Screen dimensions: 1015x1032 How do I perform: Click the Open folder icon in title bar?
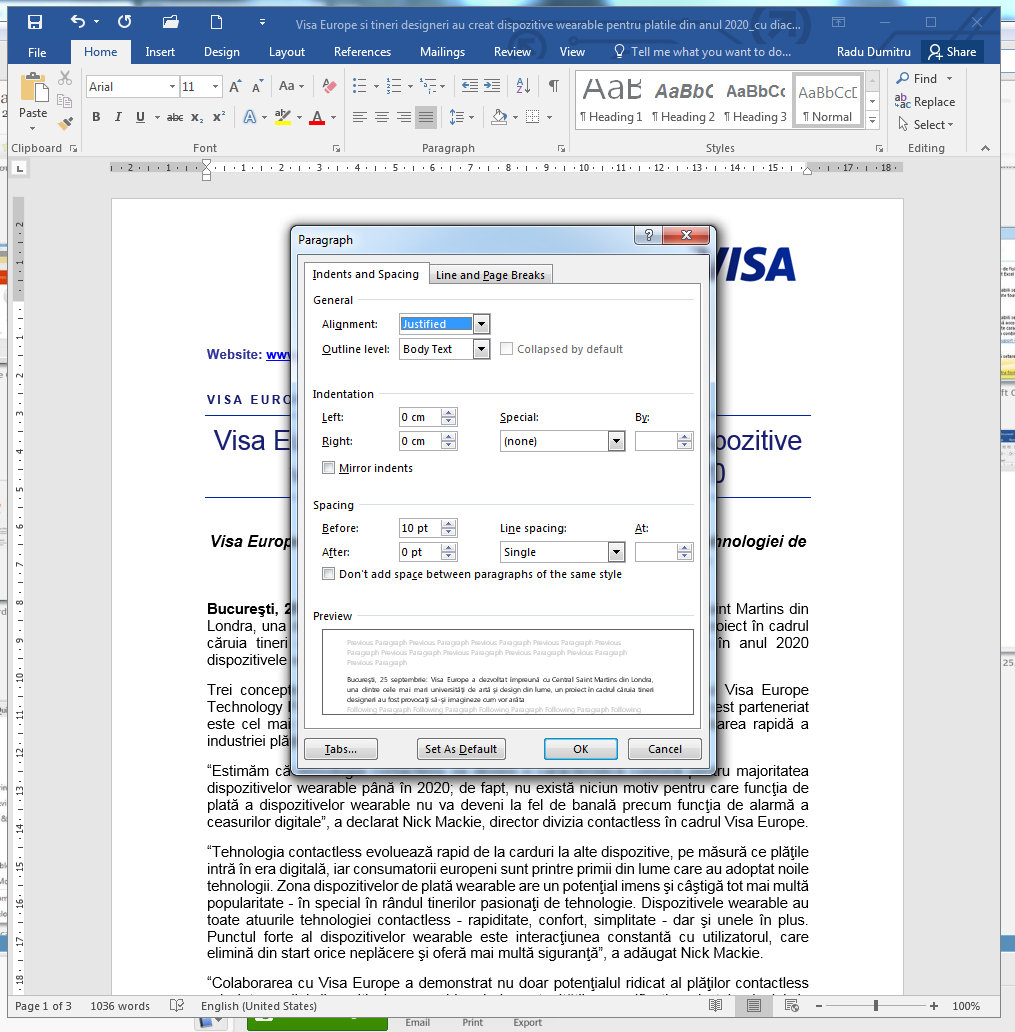[x=170, y=22]
